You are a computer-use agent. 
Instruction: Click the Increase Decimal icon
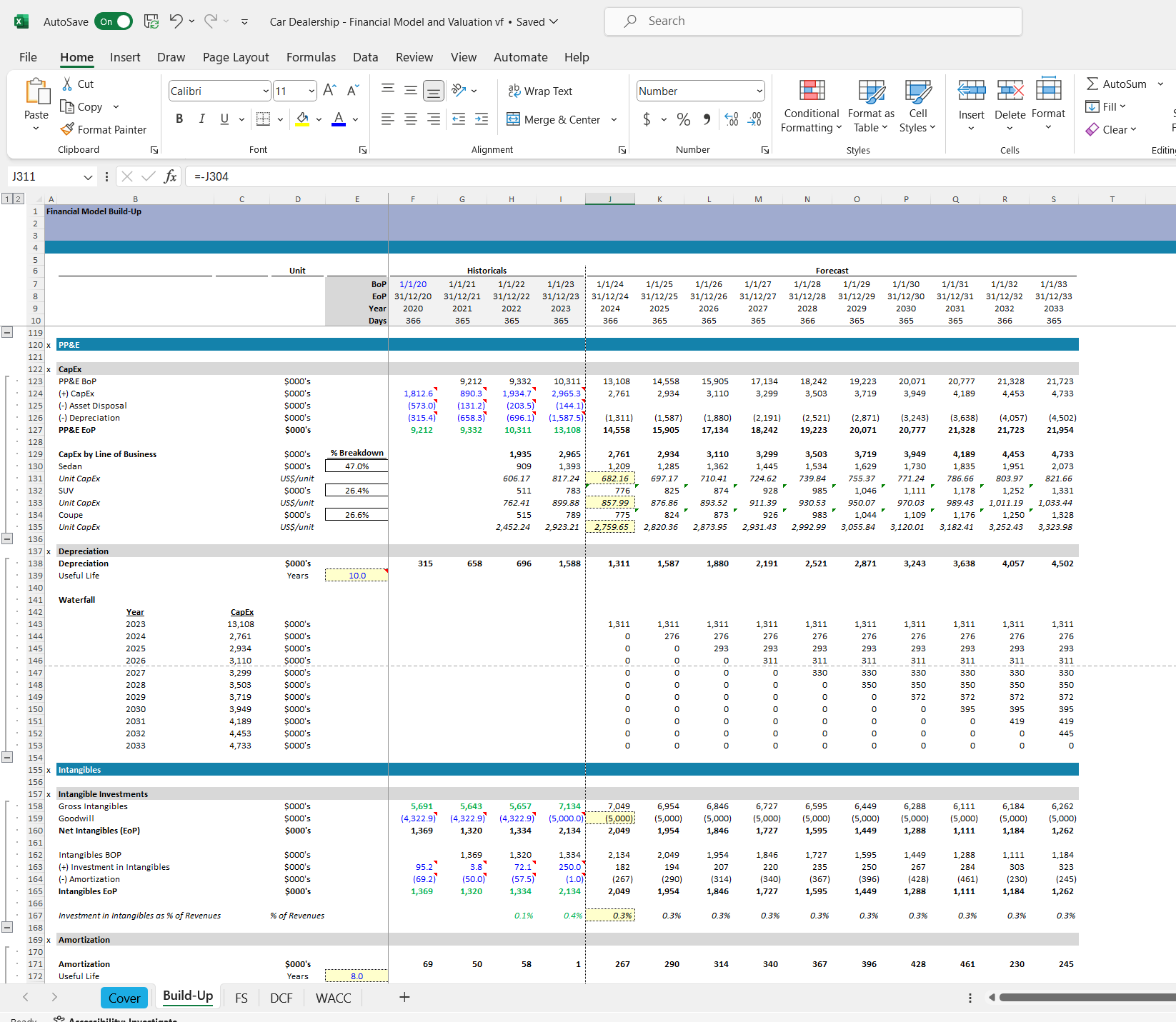coord(732,119)
